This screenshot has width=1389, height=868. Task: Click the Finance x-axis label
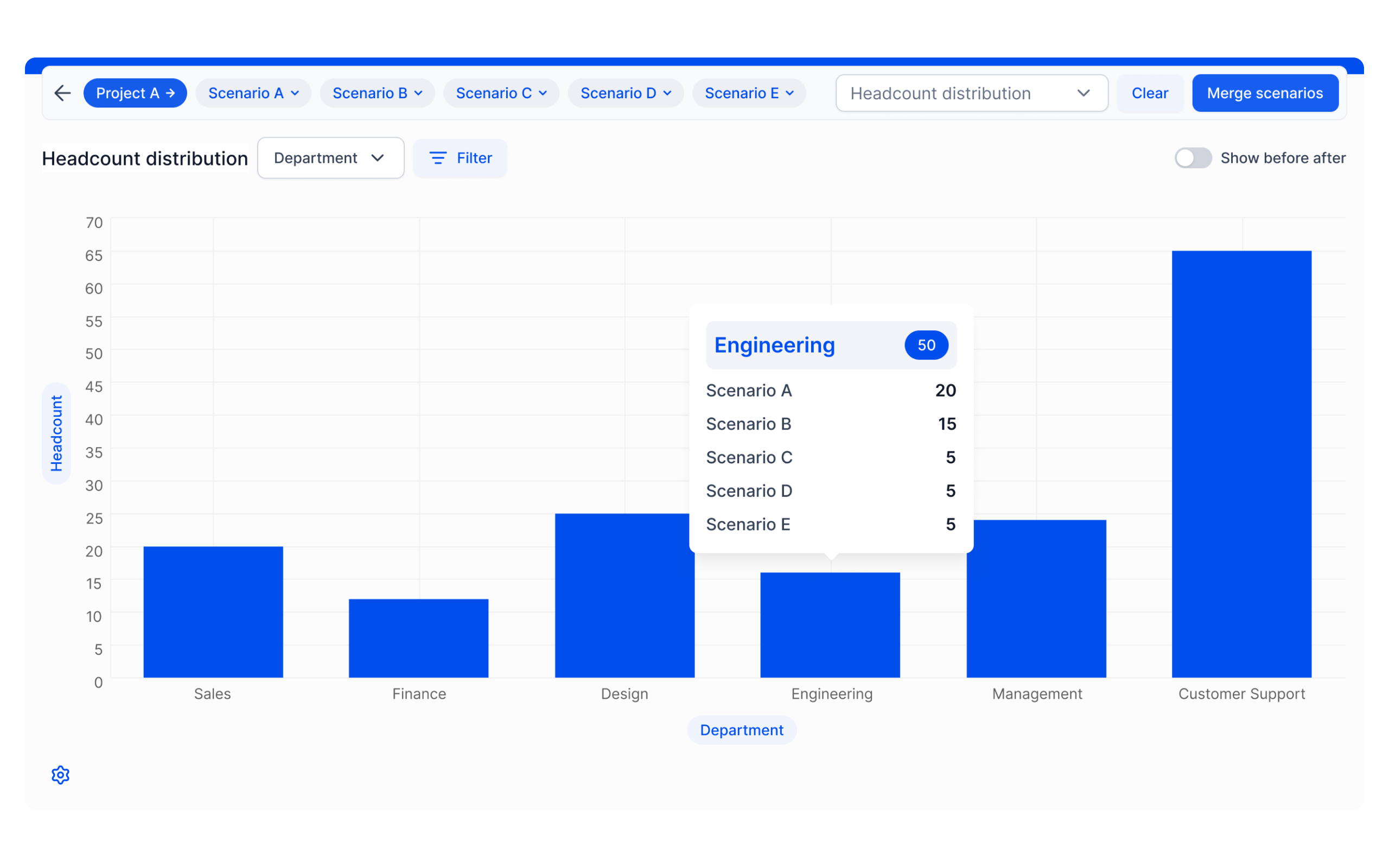tap(419, 694)
